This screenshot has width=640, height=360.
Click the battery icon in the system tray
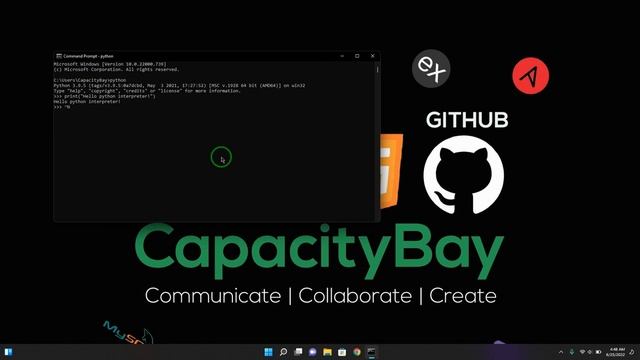[x=599, y=352]
